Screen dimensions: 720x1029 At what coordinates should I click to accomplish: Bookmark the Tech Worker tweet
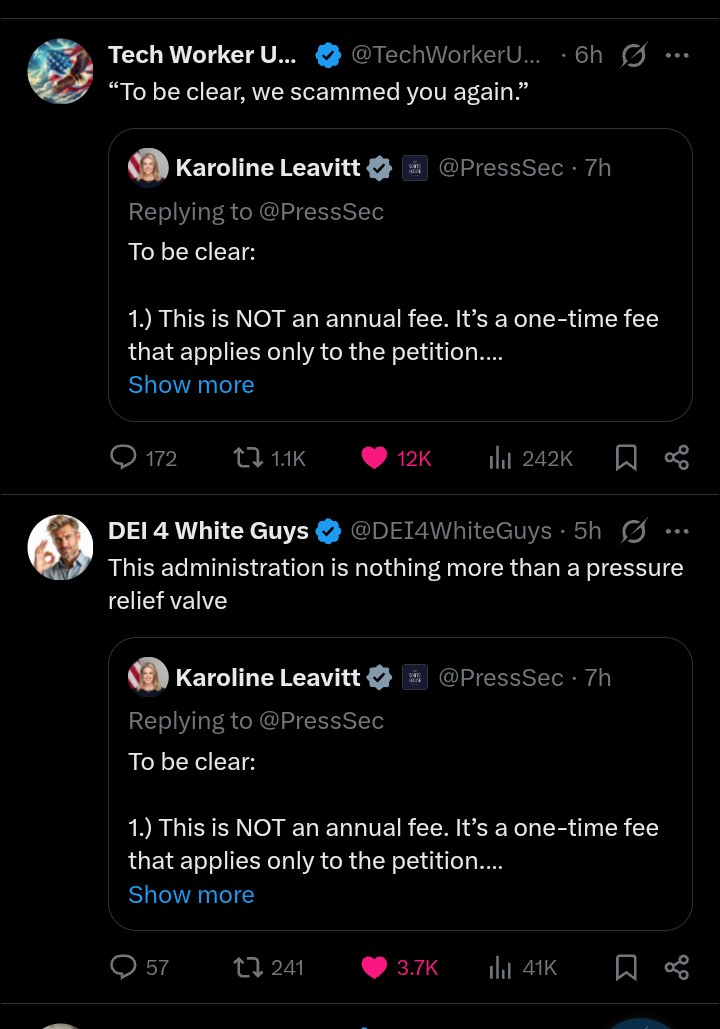pos(625,457)
